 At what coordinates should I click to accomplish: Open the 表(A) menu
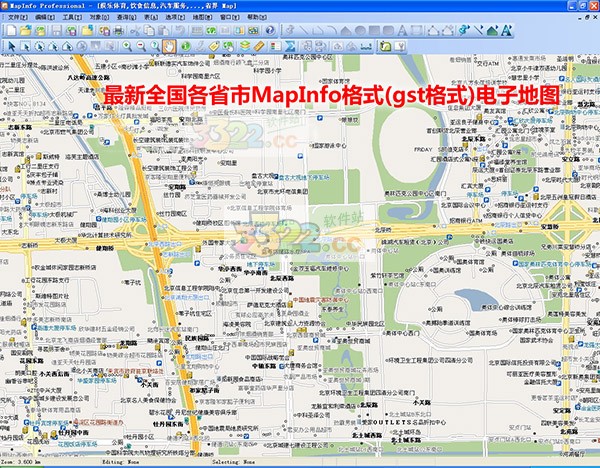click(x=151, y=17)
